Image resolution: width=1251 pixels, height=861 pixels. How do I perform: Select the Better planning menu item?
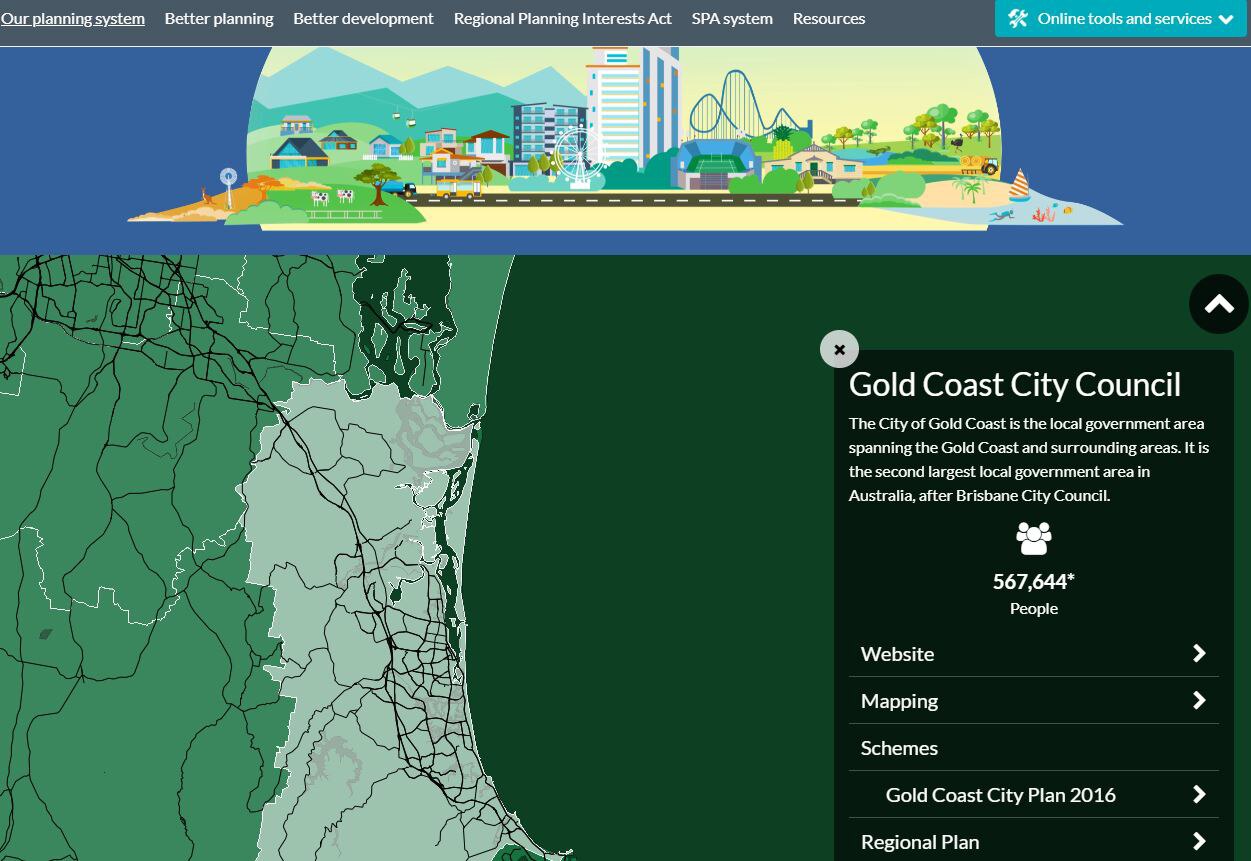click(x=219, y=18)
